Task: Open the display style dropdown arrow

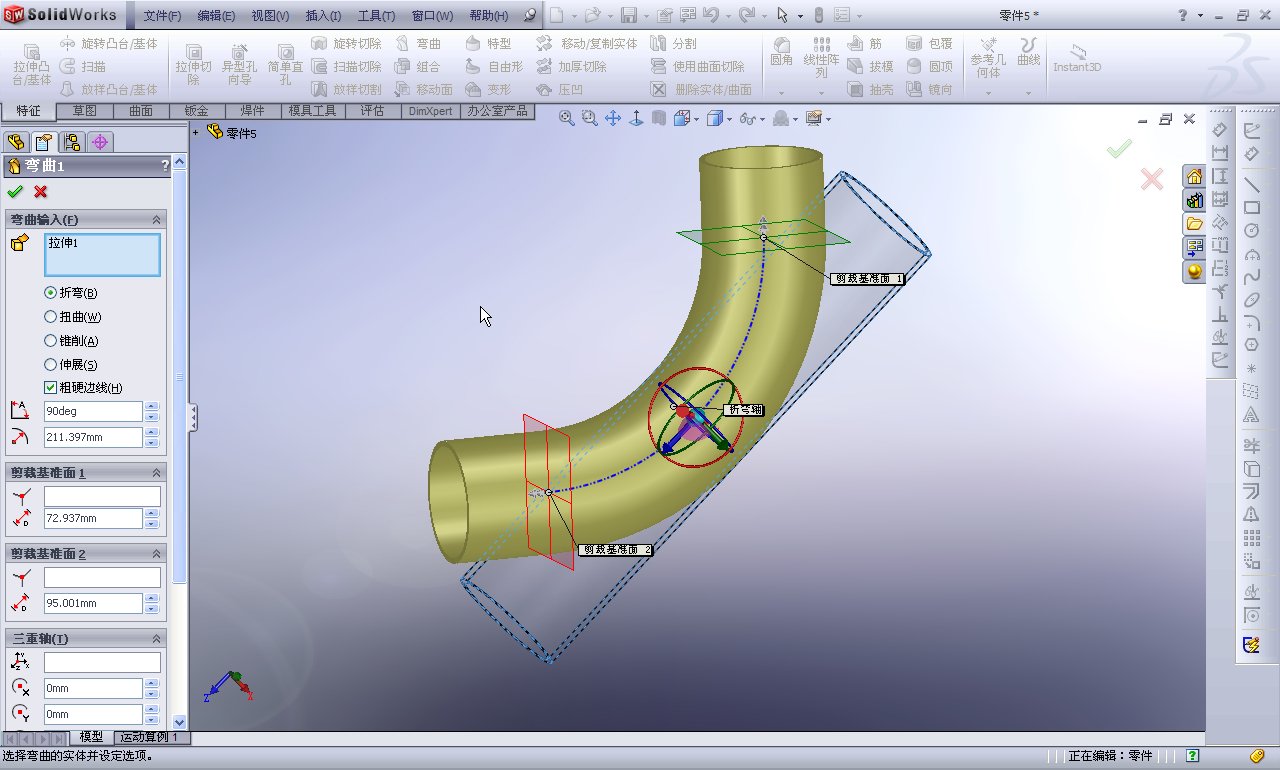Action: (x=729, y=119)
